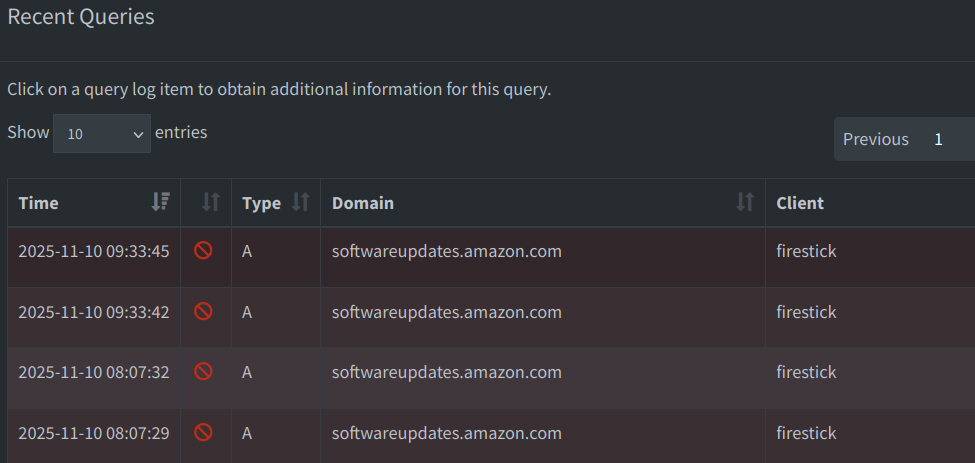This screenshot has width=975, height=463.
Task: Open query row at 09:33:45
Action: [93, 252]
